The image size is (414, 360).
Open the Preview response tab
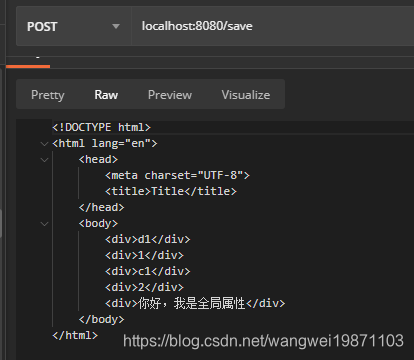coord(170,95)
